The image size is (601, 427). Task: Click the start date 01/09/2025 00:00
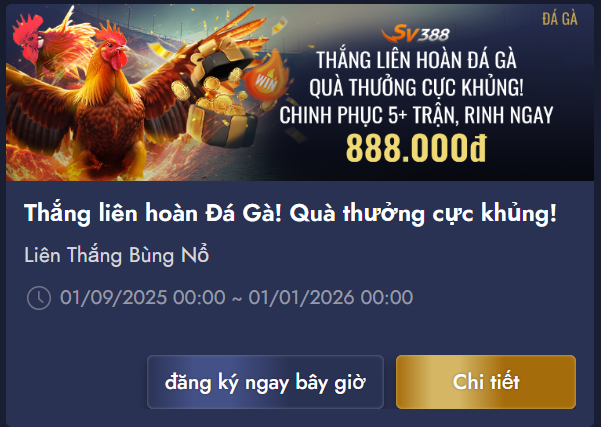143,297
